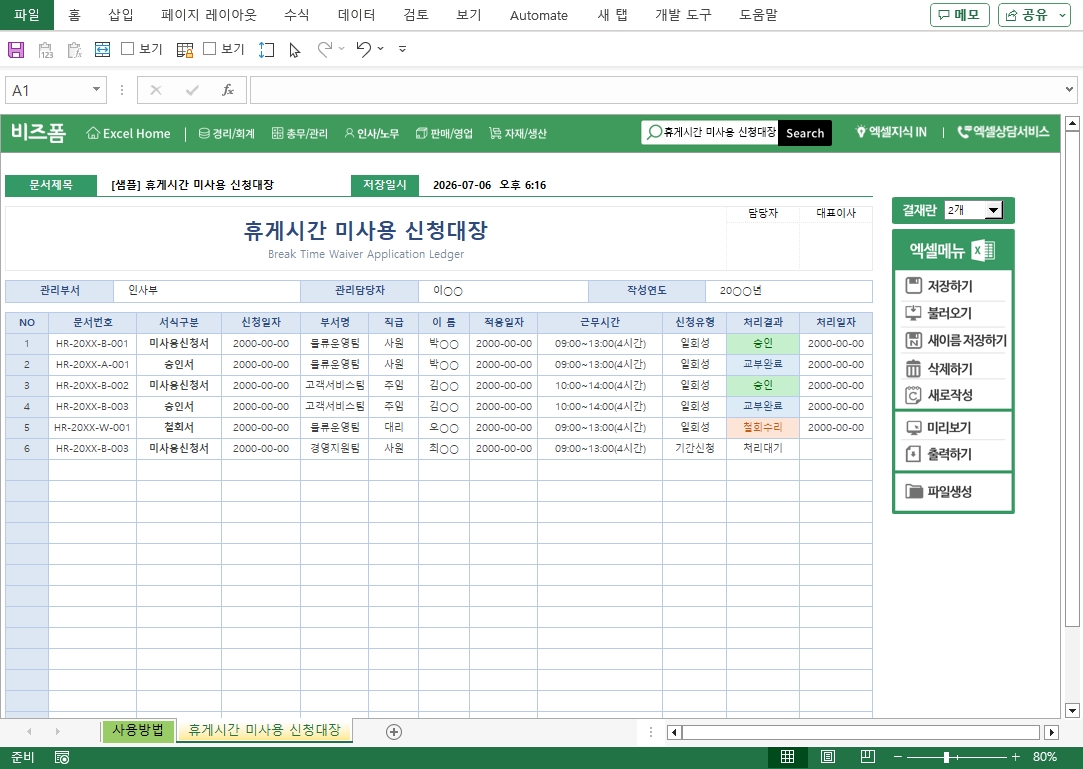The width and height of the screenshot is (1083, 769).
Task: Click the horizontal scrollbar right arrow
Action: coord(1051,732)
